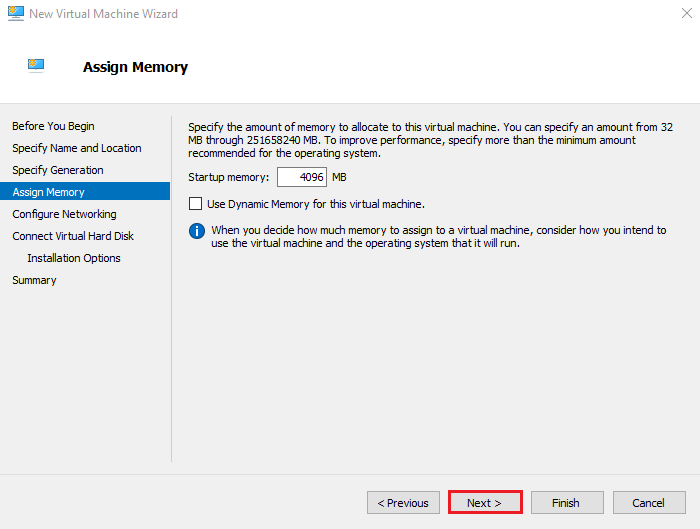The image size is (700, 529).
Task: Select the Assign Memory step in sidebar
Action: pos(48,192)
